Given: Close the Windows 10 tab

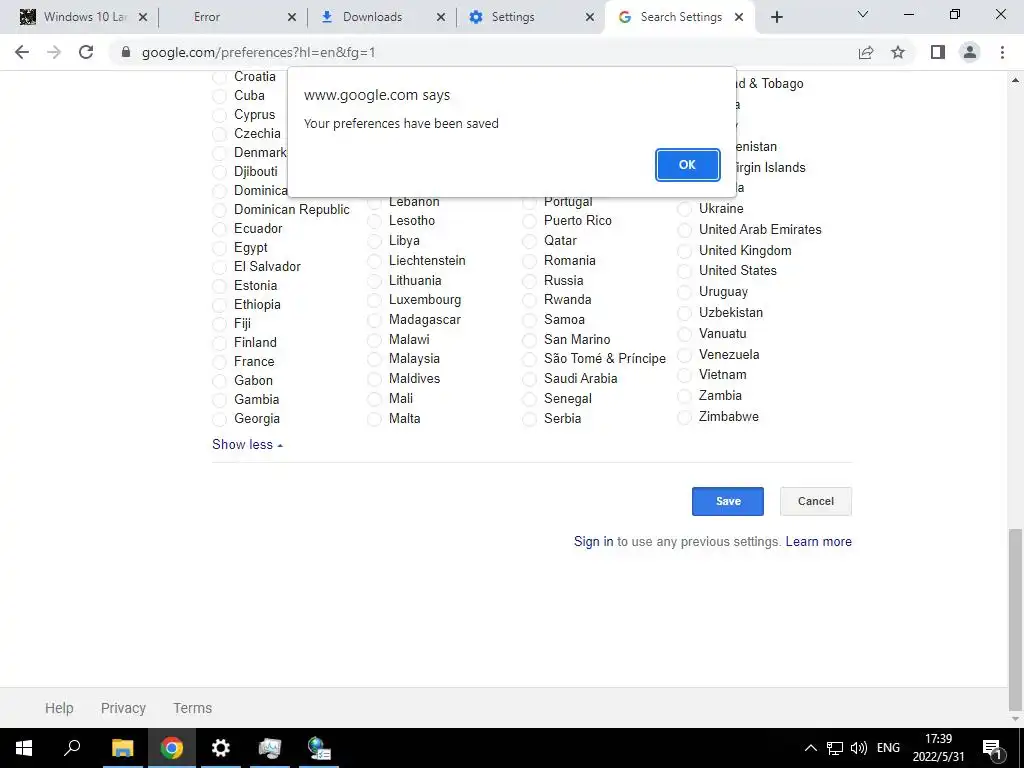Looking at the screenshot, I should click(143, 17).
